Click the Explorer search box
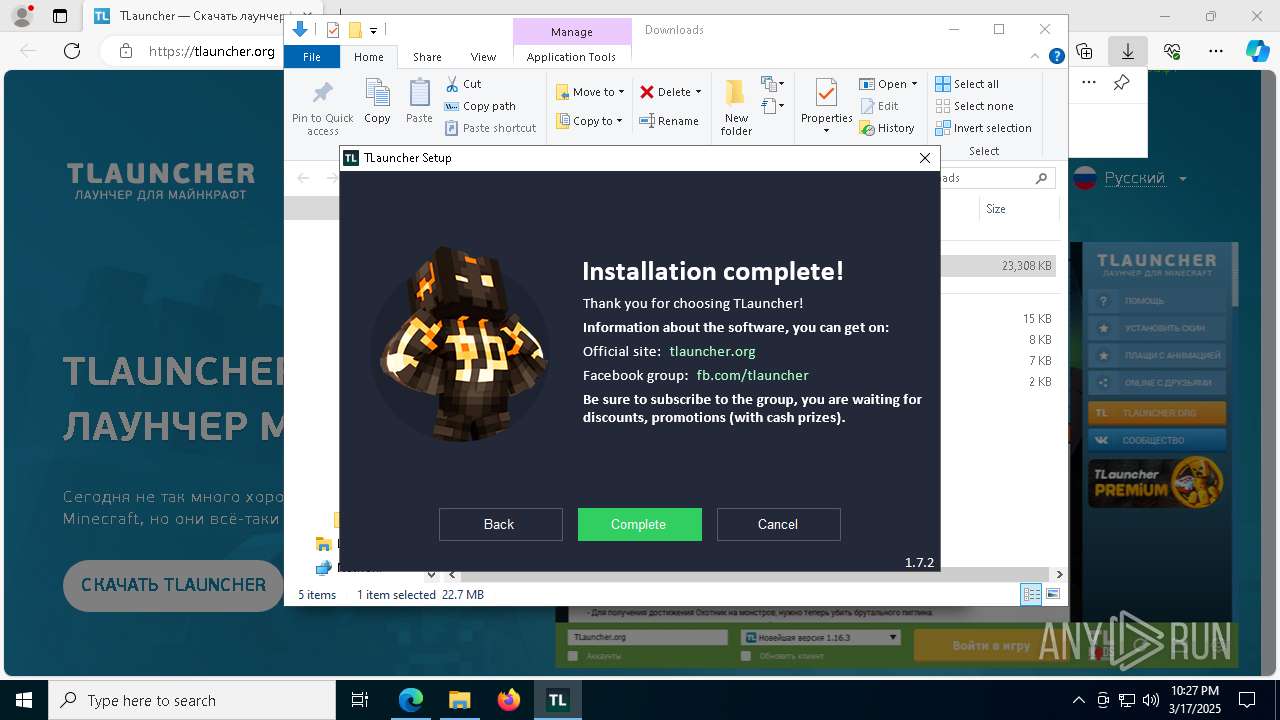The image size is (1280, 720). point(996,178)
